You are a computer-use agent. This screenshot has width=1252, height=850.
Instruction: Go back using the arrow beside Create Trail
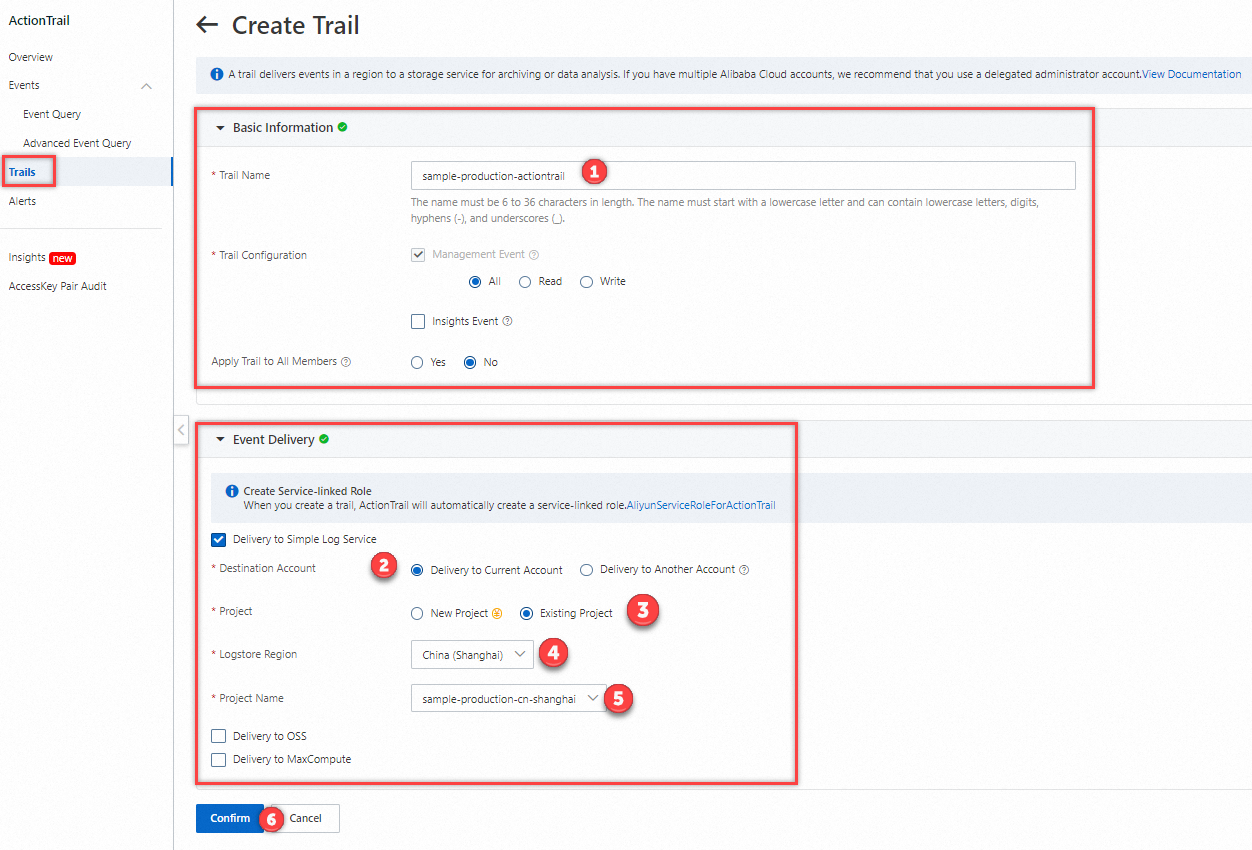pyautogui.click(x=207, y=25)
